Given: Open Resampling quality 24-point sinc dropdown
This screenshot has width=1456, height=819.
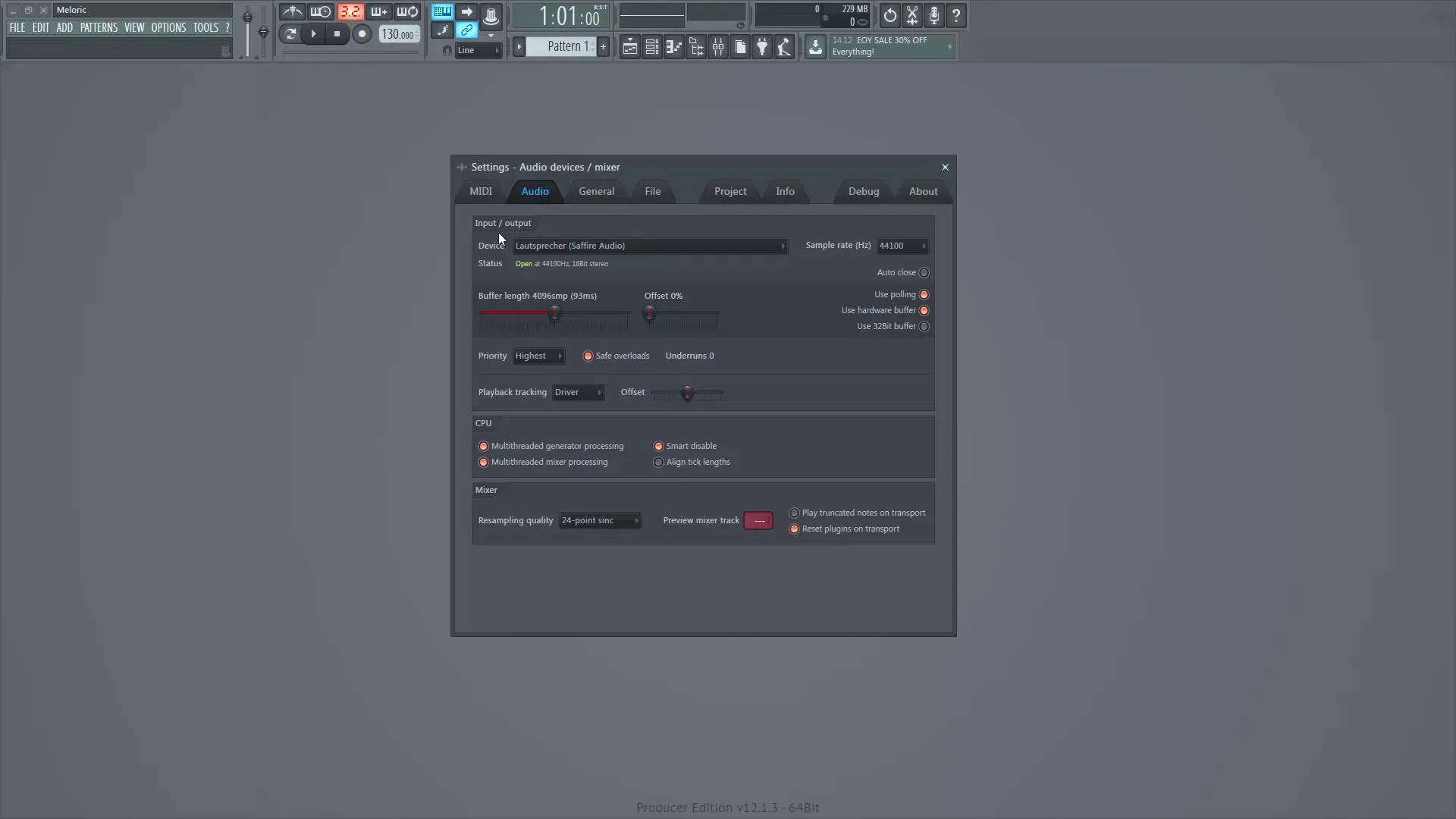Looking at the screenshot, I should point(600,520).
